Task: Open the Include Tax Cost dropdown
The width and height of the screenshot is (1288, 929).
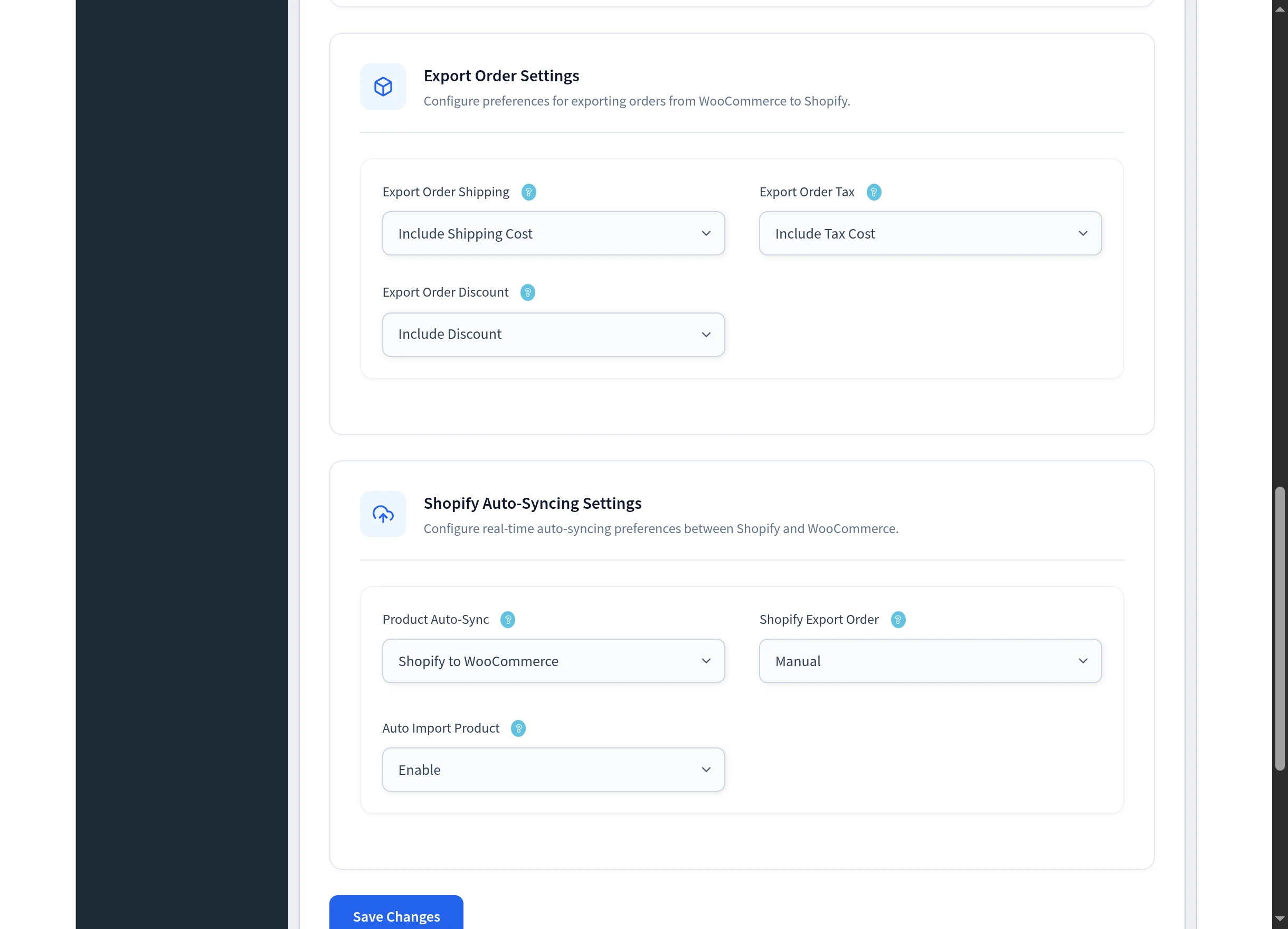Action: 930,233
